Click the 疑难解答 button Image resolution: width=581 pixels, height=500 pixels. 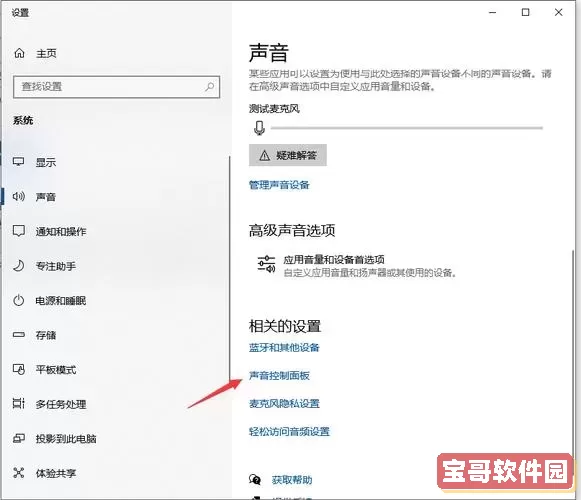pos(288,155)
